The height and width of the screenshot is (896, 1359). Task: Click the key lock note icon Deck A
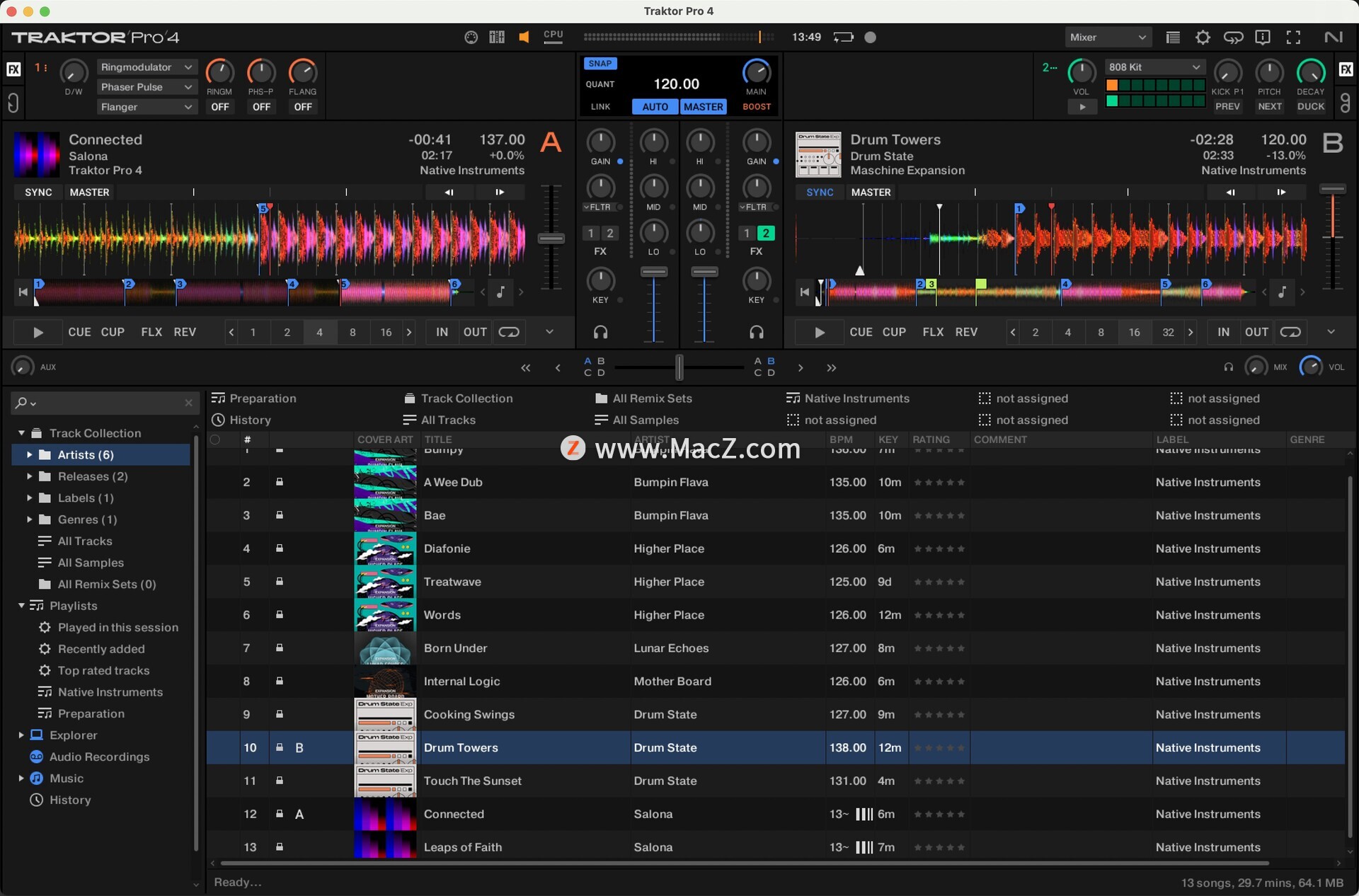point(501,292)
